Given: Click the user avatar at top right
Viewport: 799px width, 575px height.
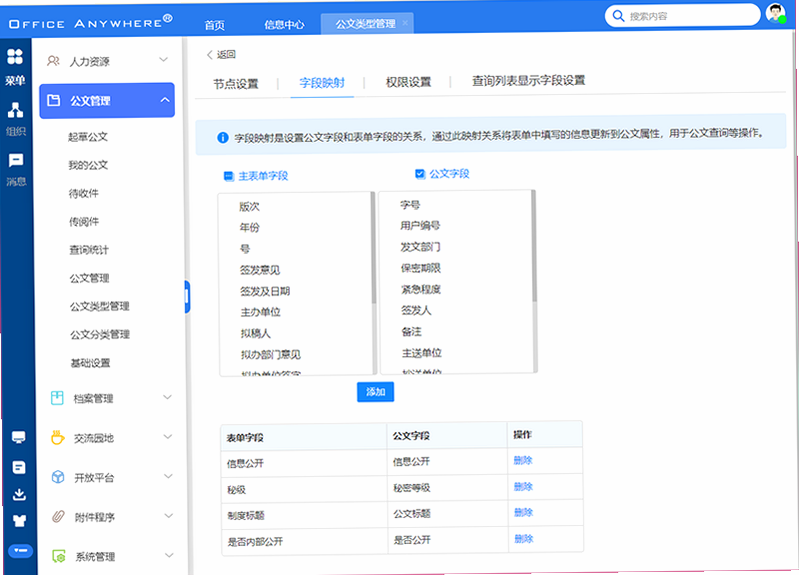Looking at the screenshot, I should pos(776,13).
